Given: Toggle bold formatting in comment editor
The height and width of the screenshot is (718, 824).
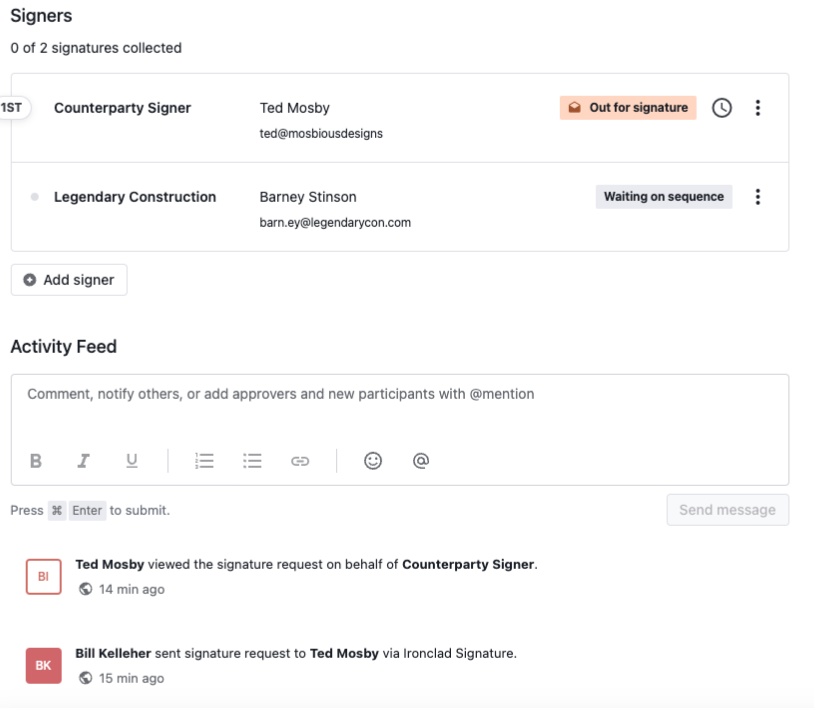Looking at the screenshot, I should click(x=36, y=461).
